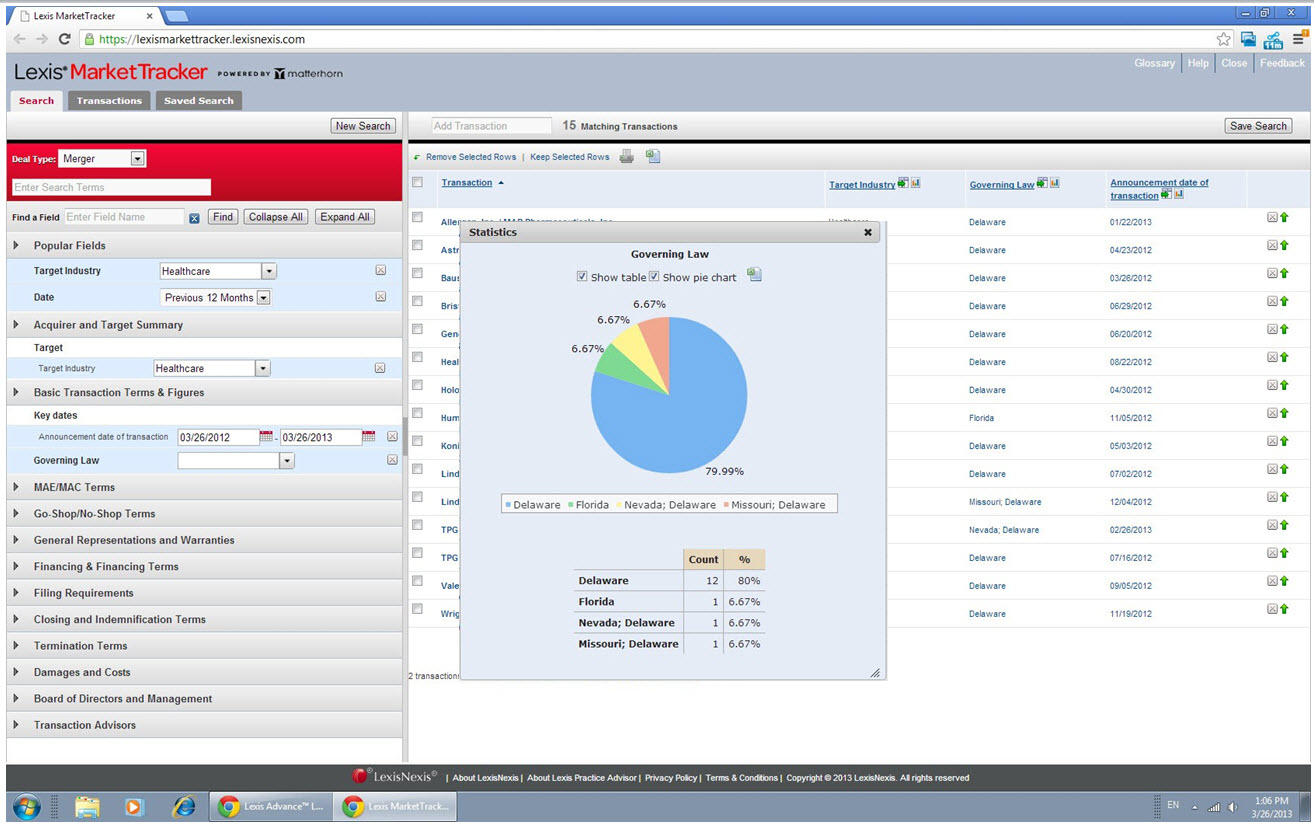
Task: Open the Saved Search tab
Action: 199,100
